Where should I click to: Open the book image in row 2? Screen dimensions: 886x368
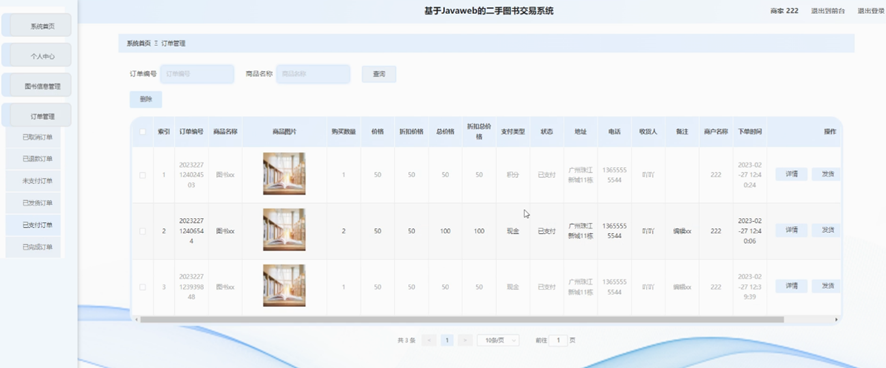coord(284,230)
